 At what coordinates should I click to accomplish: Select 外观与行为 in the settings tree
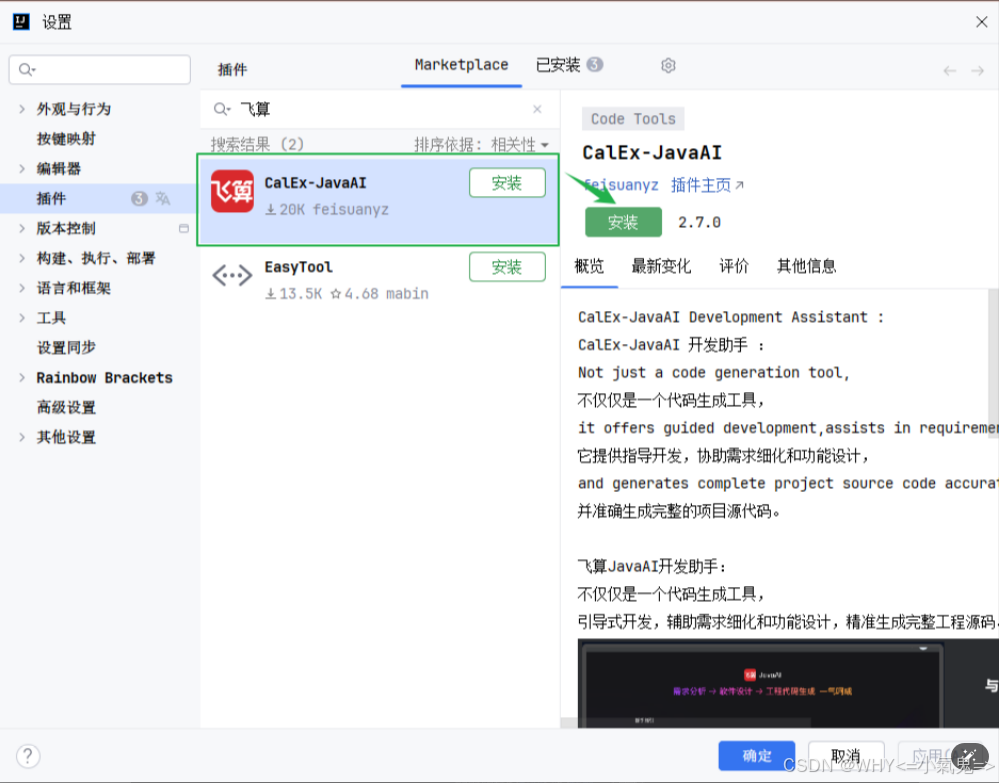click(73, 109)
